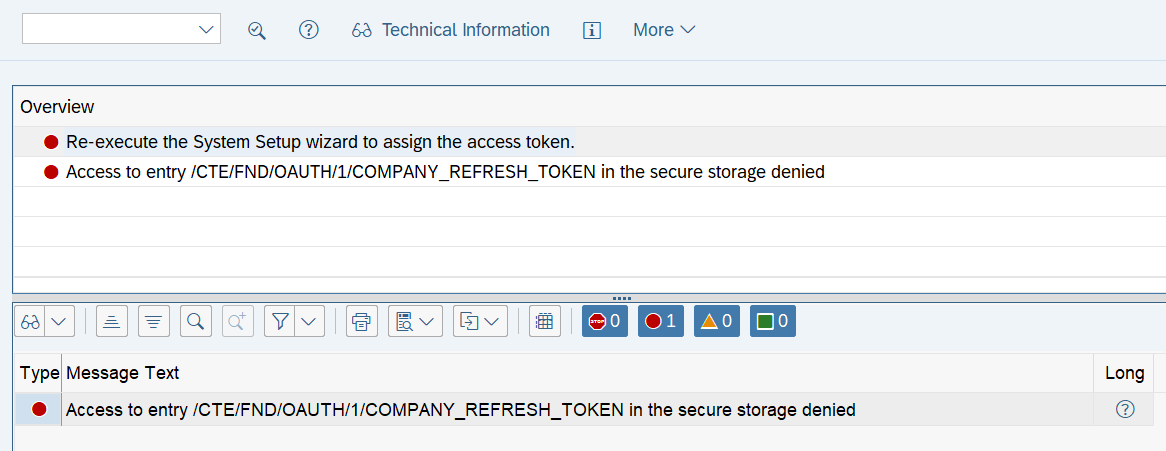Toggle the green success messages filter
Viewport: 1166px width, 451px height.
pyautogui.click(x=773, y=322)
